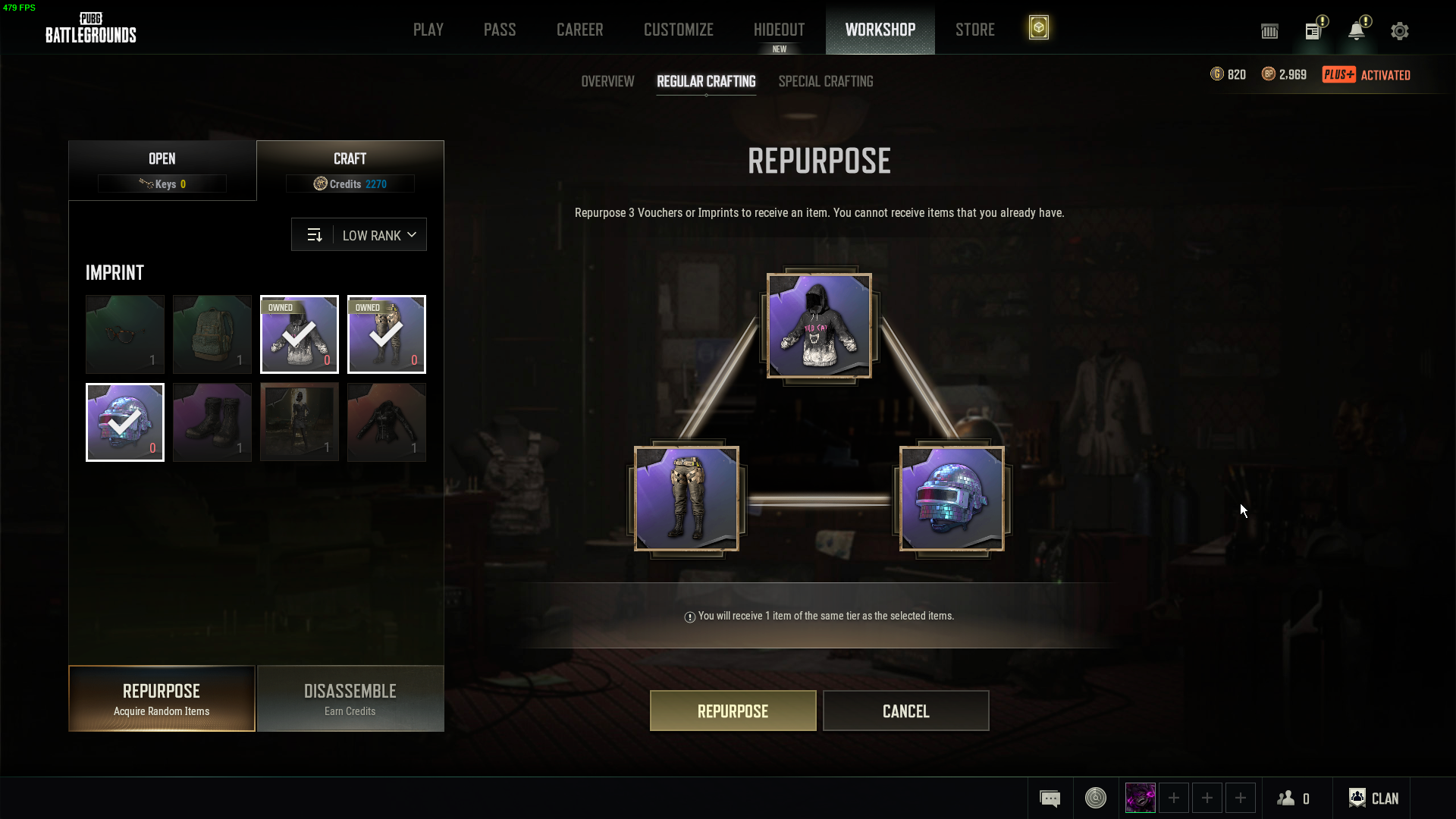
Task: Click the CANCEL button
Action: tap(906, 711)
